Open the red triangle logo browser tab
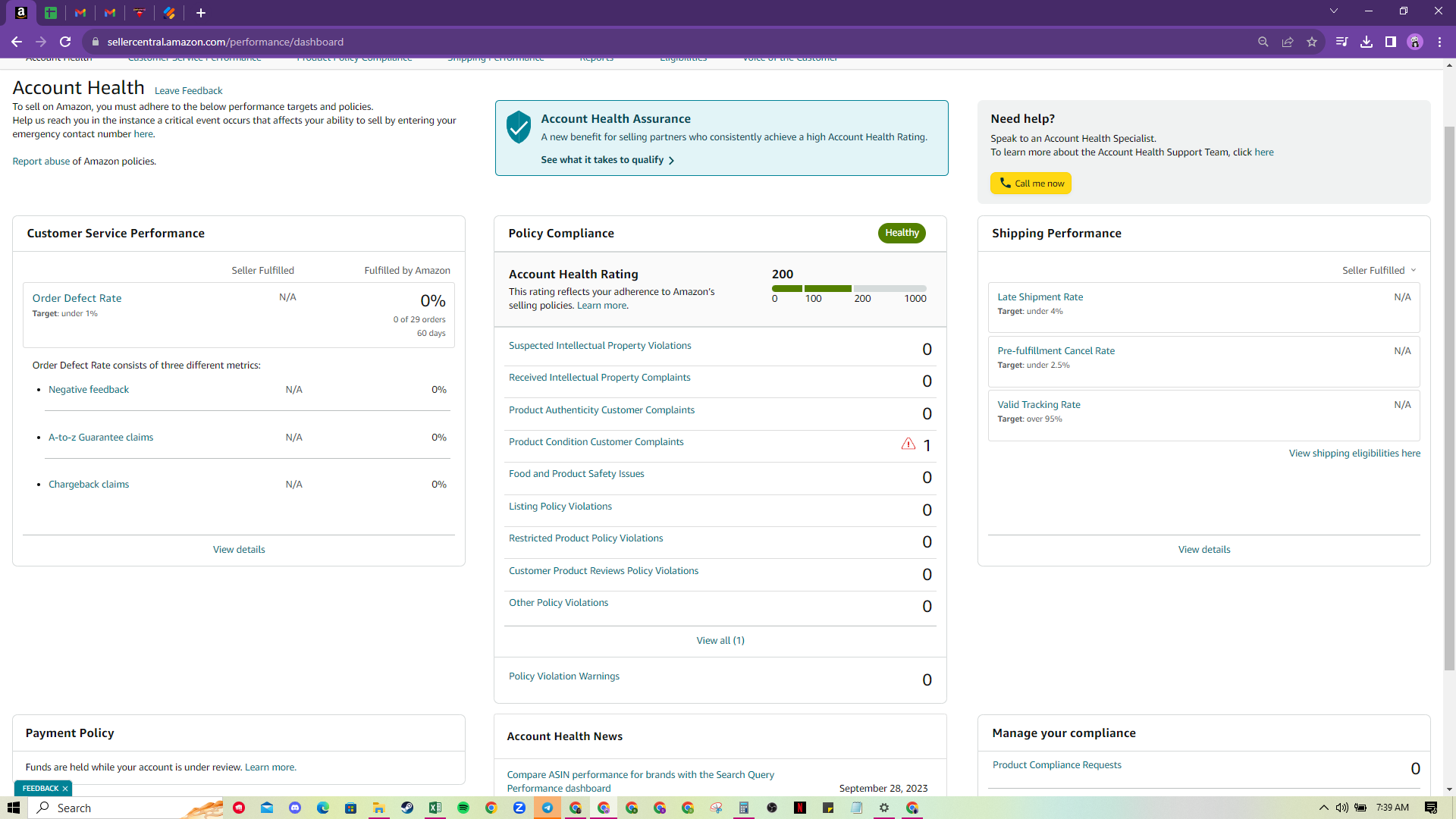This screenshot has height=819, width=1456. (140, 12)
